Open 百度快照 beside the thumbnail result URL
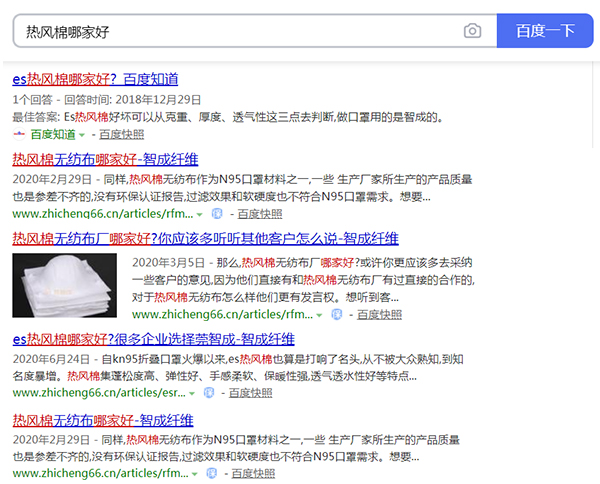The image size is (600, 484). [379, 314]
